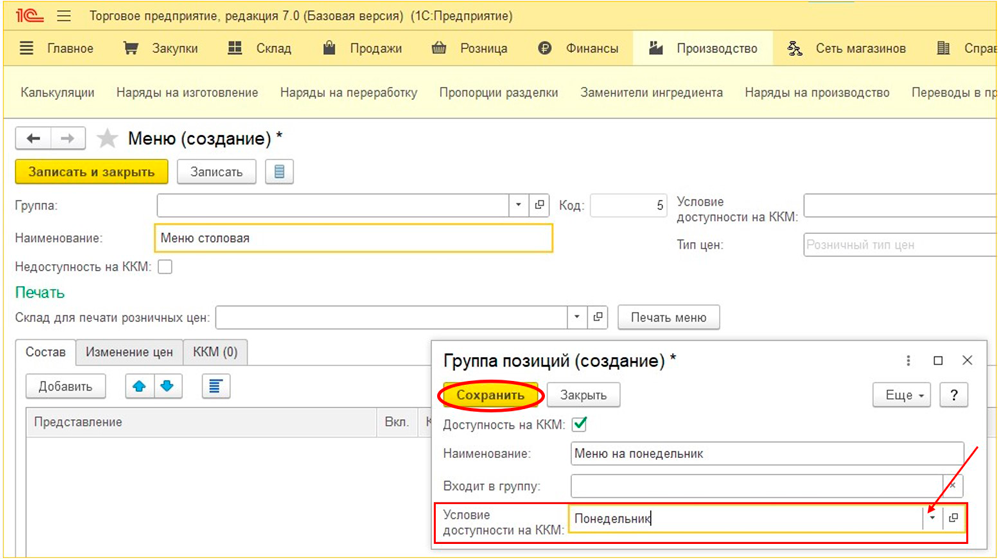The image size is (1000, 559).
Task: Open the hamburger main menu in title bar
Action: pos(64,17)
